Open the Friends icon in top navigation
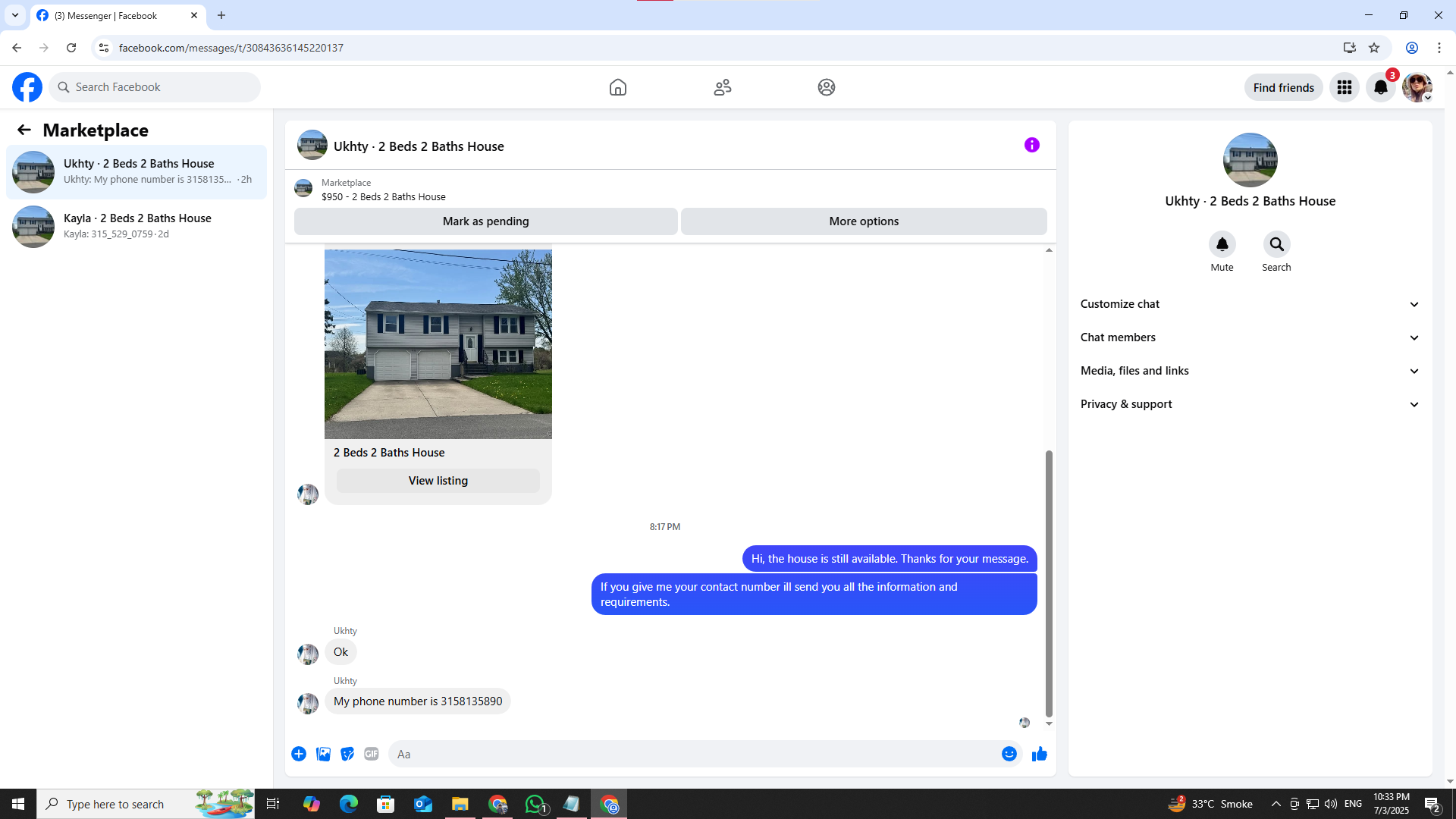This screenshot has height=819, width=1456. [722, 87]
